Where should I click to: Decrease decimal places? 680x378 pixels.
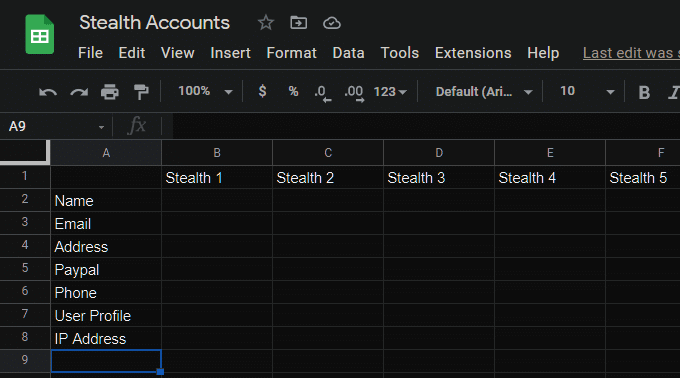(323, 93)
